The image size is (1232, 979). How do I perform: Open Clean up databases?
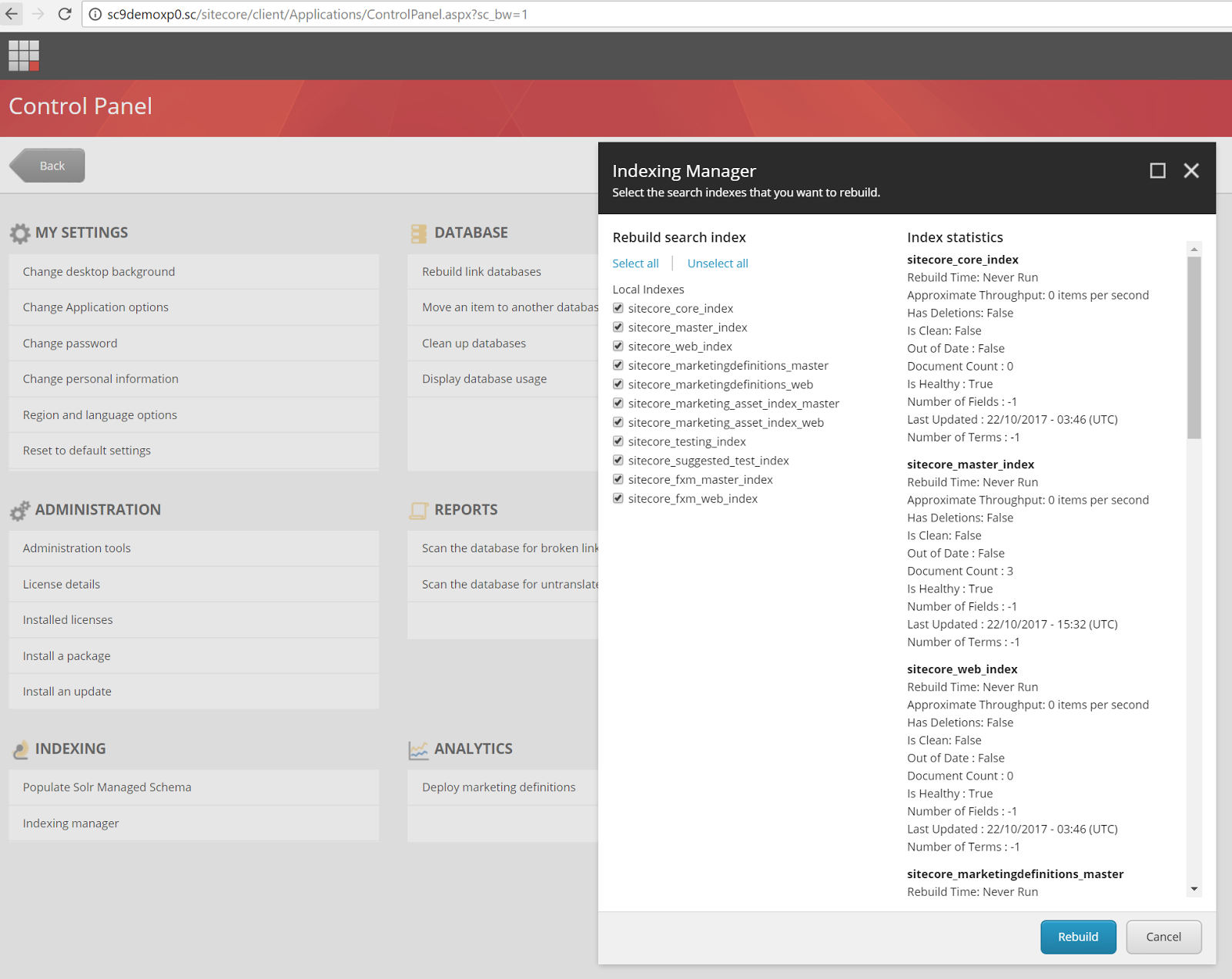(x=503, y=344)
